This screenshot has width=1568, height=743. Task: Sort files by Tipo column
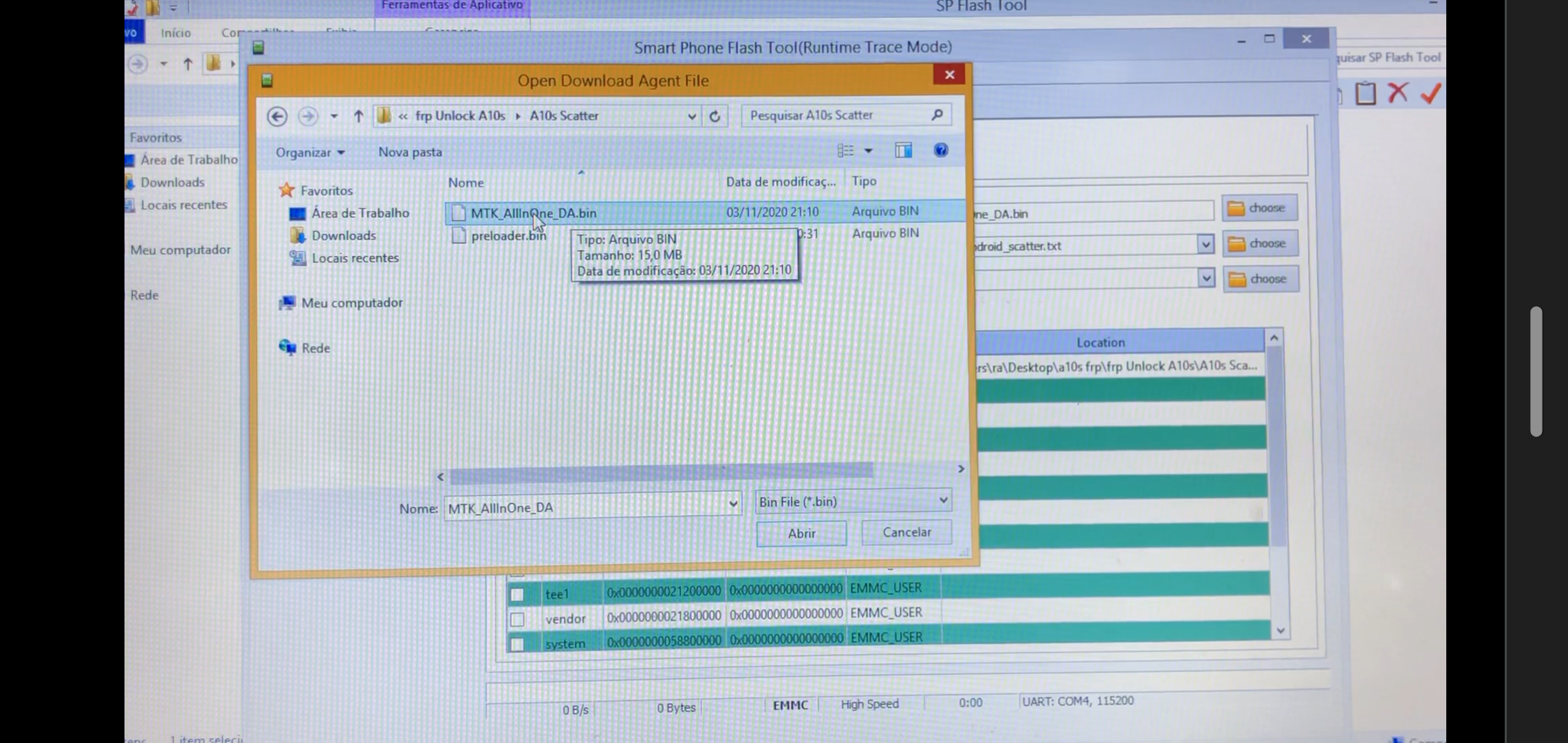(x=864, y=181)
